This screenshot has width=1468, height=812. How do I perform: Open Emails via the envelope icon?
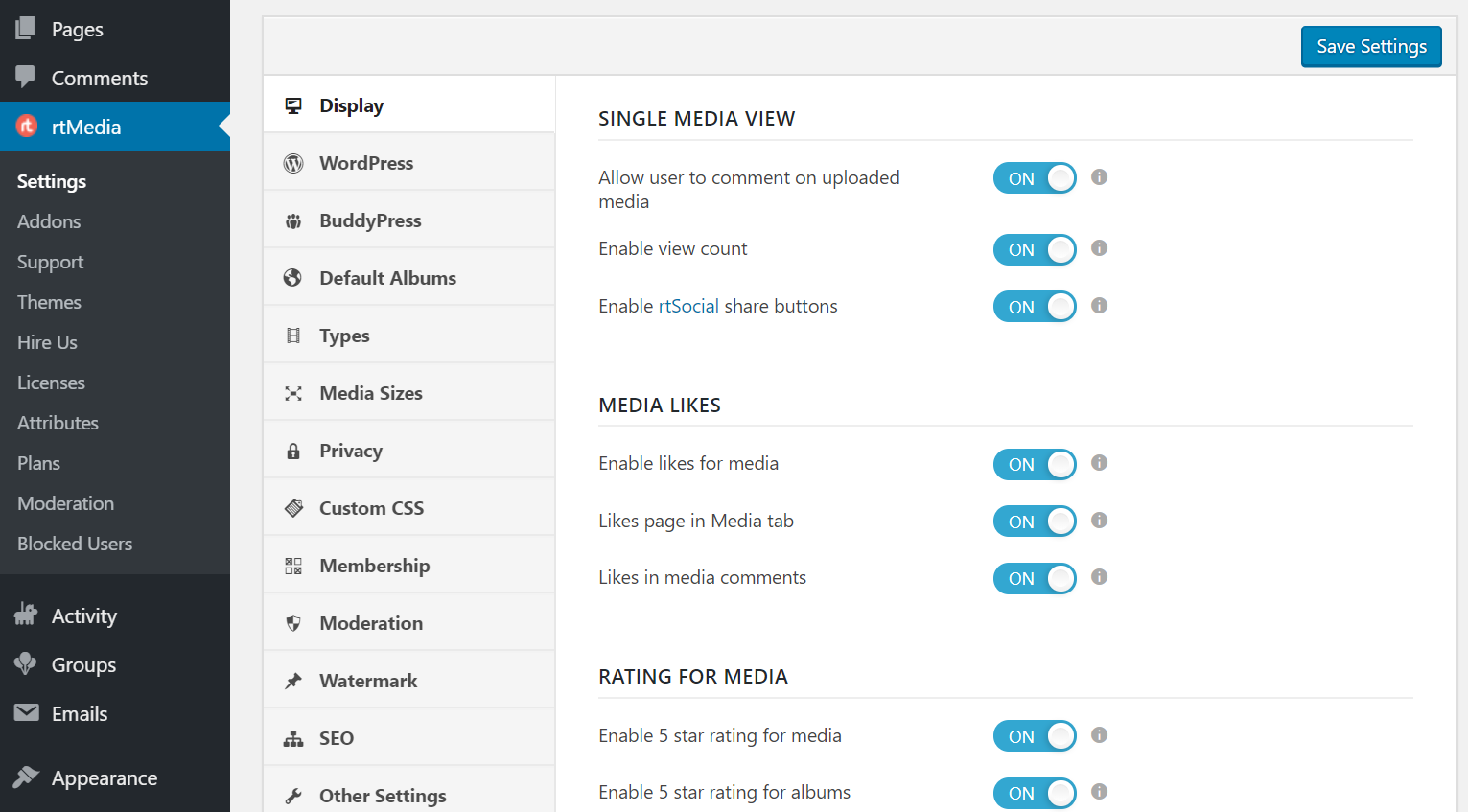click(x=27, y=713)
